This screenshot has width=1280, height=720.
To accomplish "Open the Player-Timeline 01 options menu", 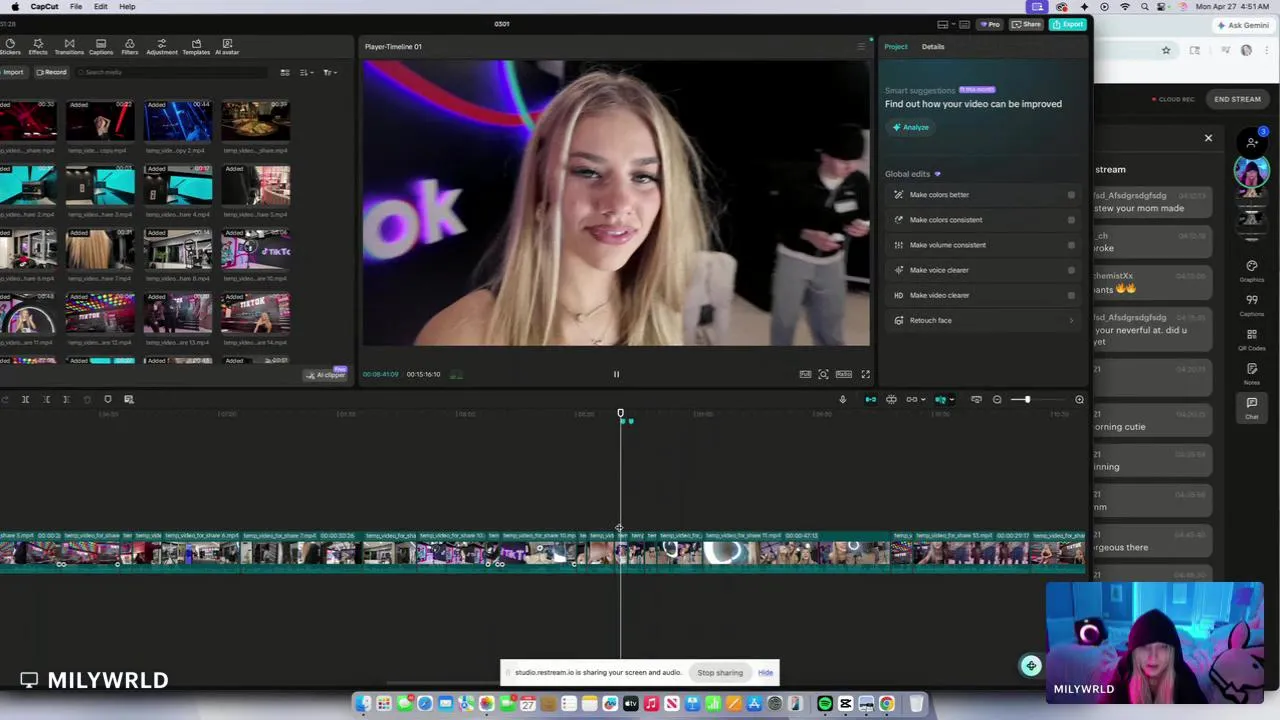I will tap(861, 46).
